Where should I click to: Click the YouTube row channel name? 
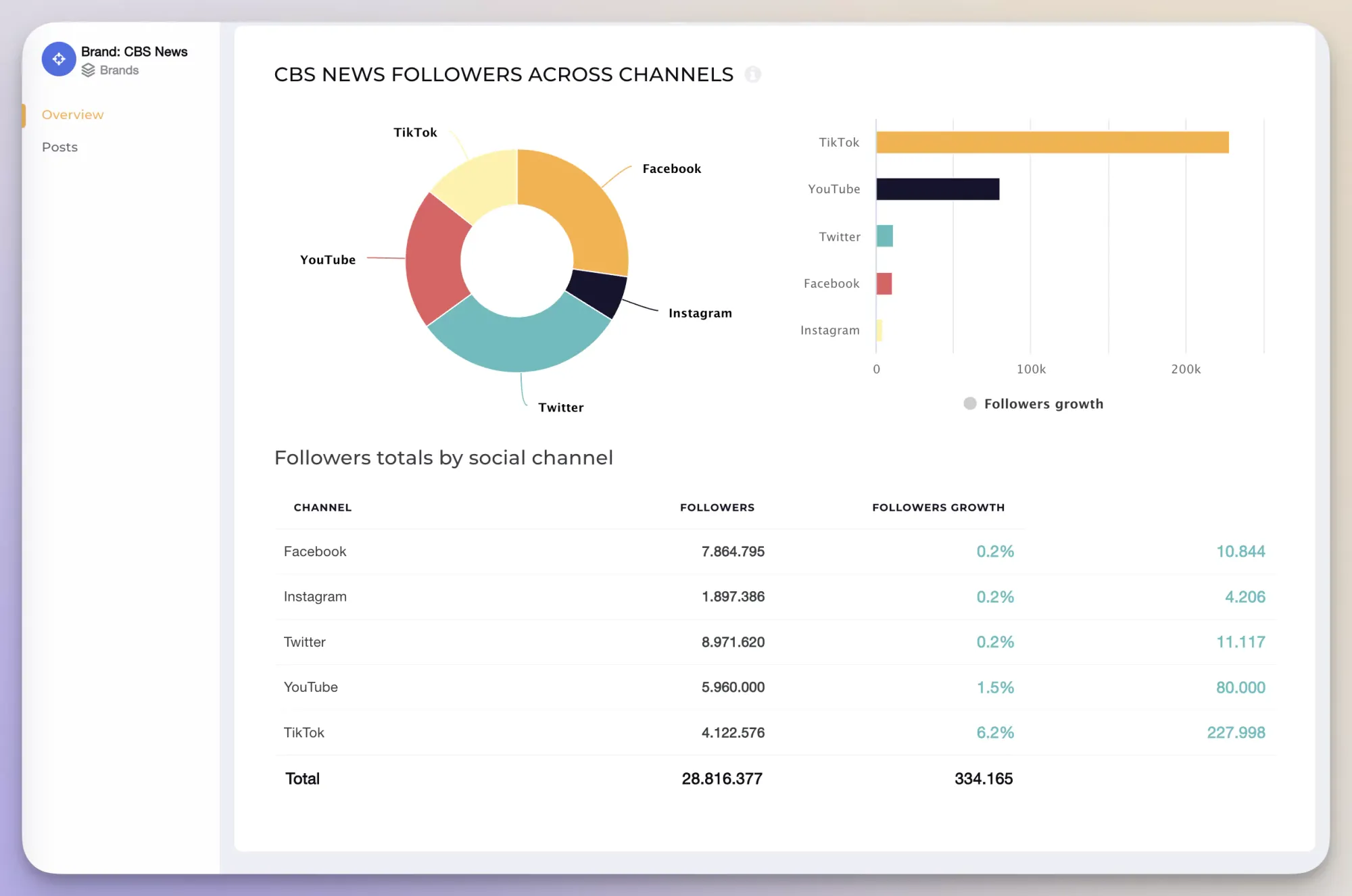(311, 687)
